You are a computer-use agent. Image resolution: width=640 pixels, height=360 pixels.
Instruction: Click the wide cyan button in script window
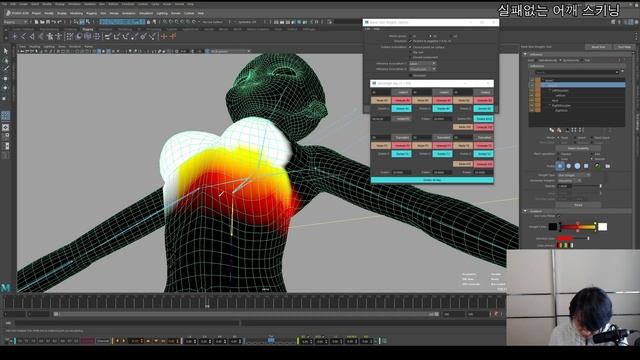pos(432,180)
